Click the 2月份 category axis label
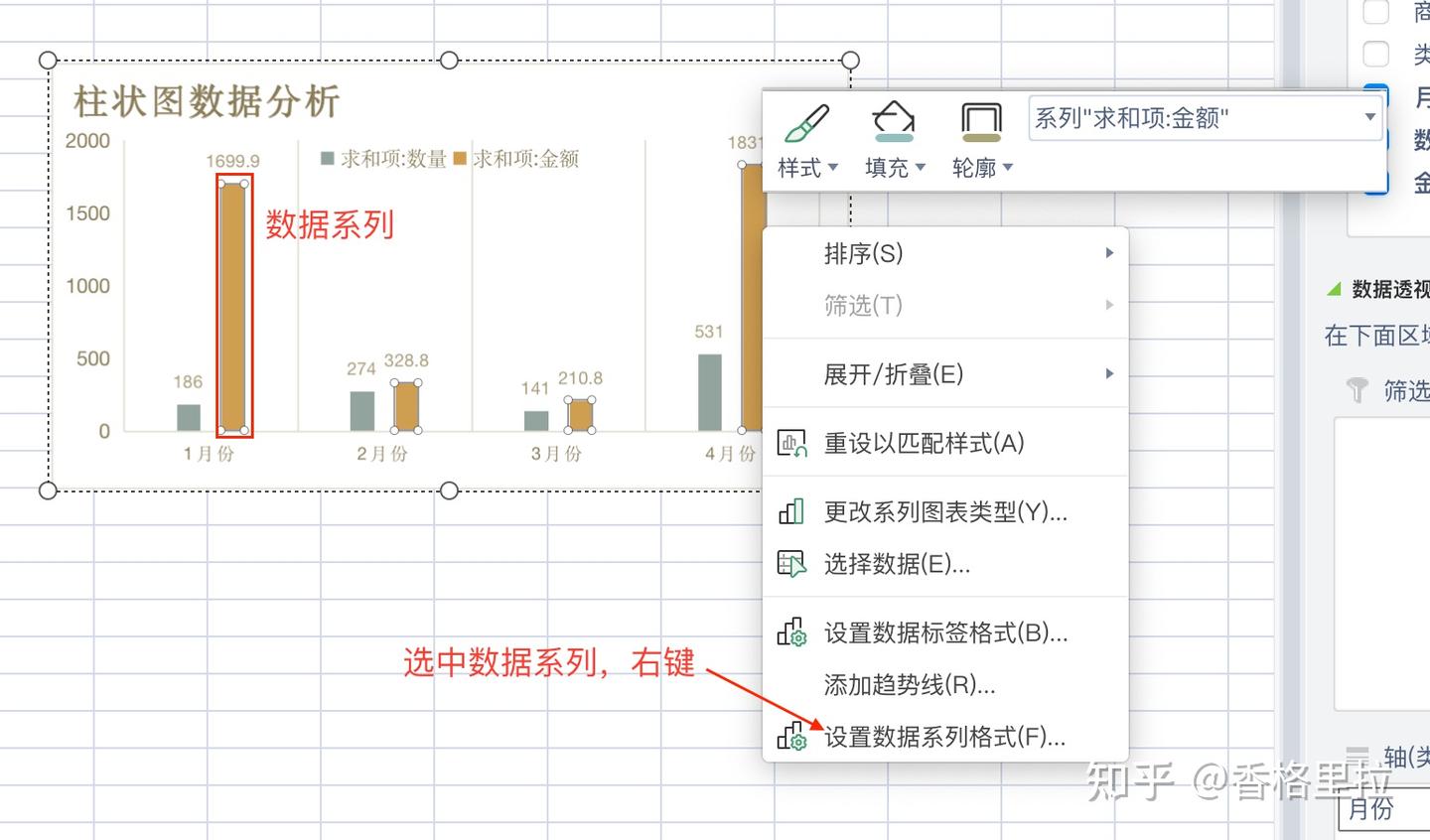Screen dimensions: 1430x840 click(382, 454)
